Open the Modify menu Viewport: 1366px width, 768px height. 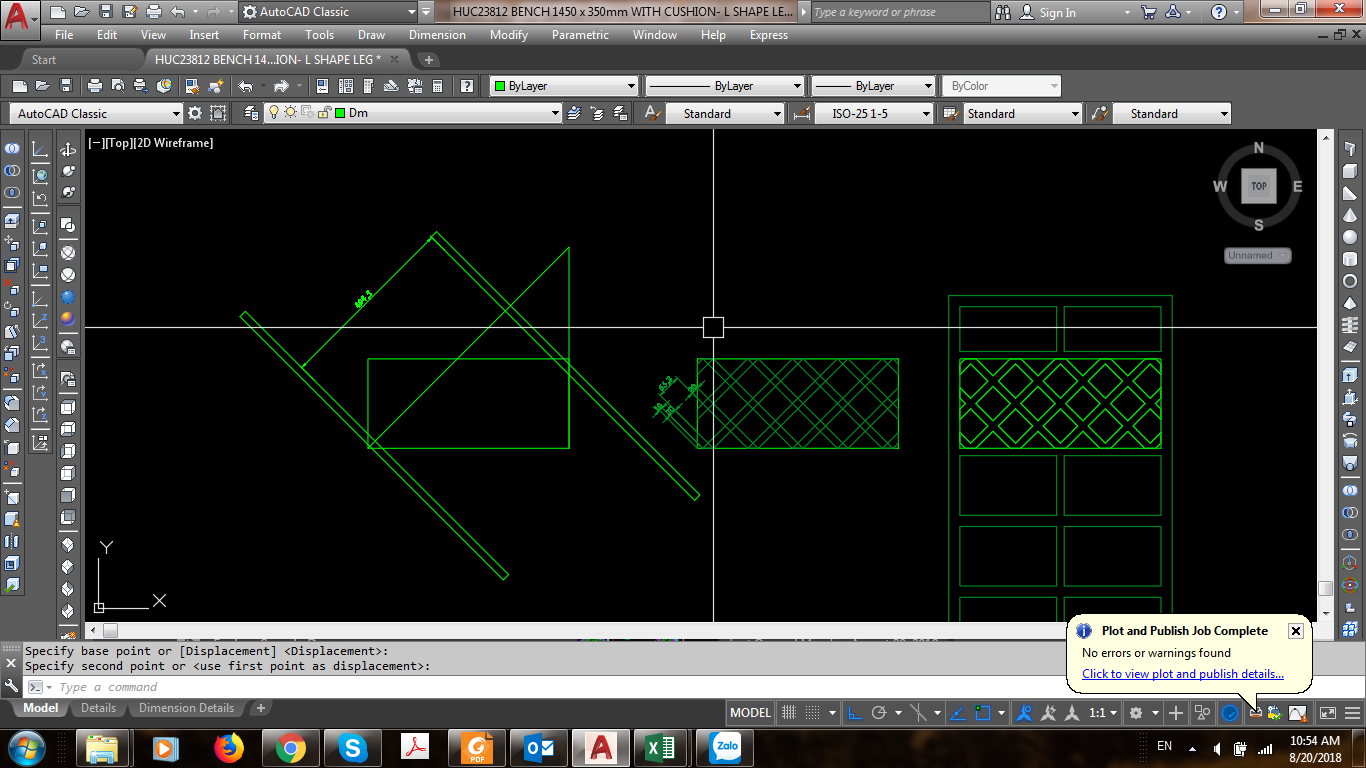tap(509, 35)
